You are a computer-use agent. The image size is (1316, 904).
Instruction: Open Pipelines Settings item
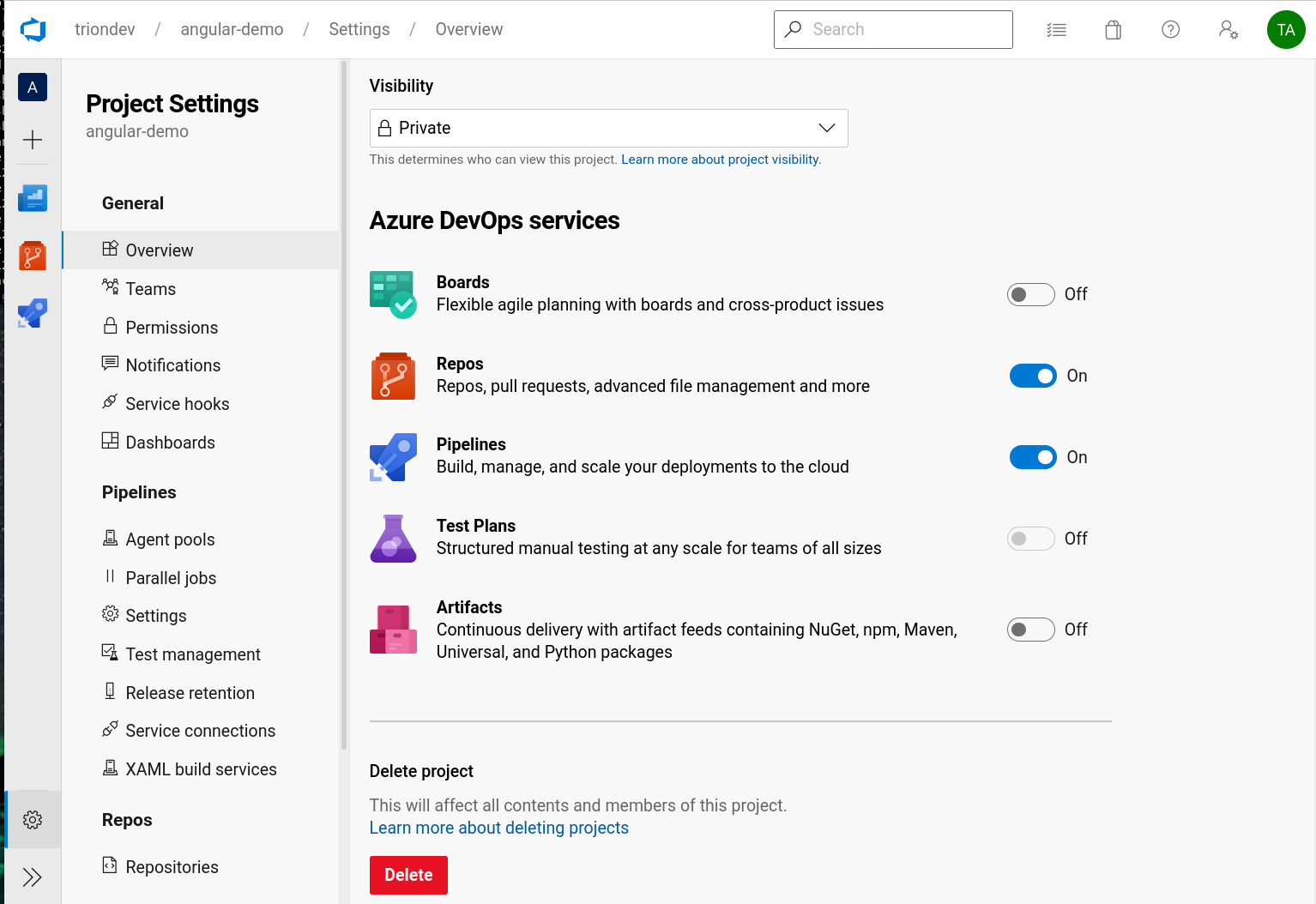[x=202, y=615]
